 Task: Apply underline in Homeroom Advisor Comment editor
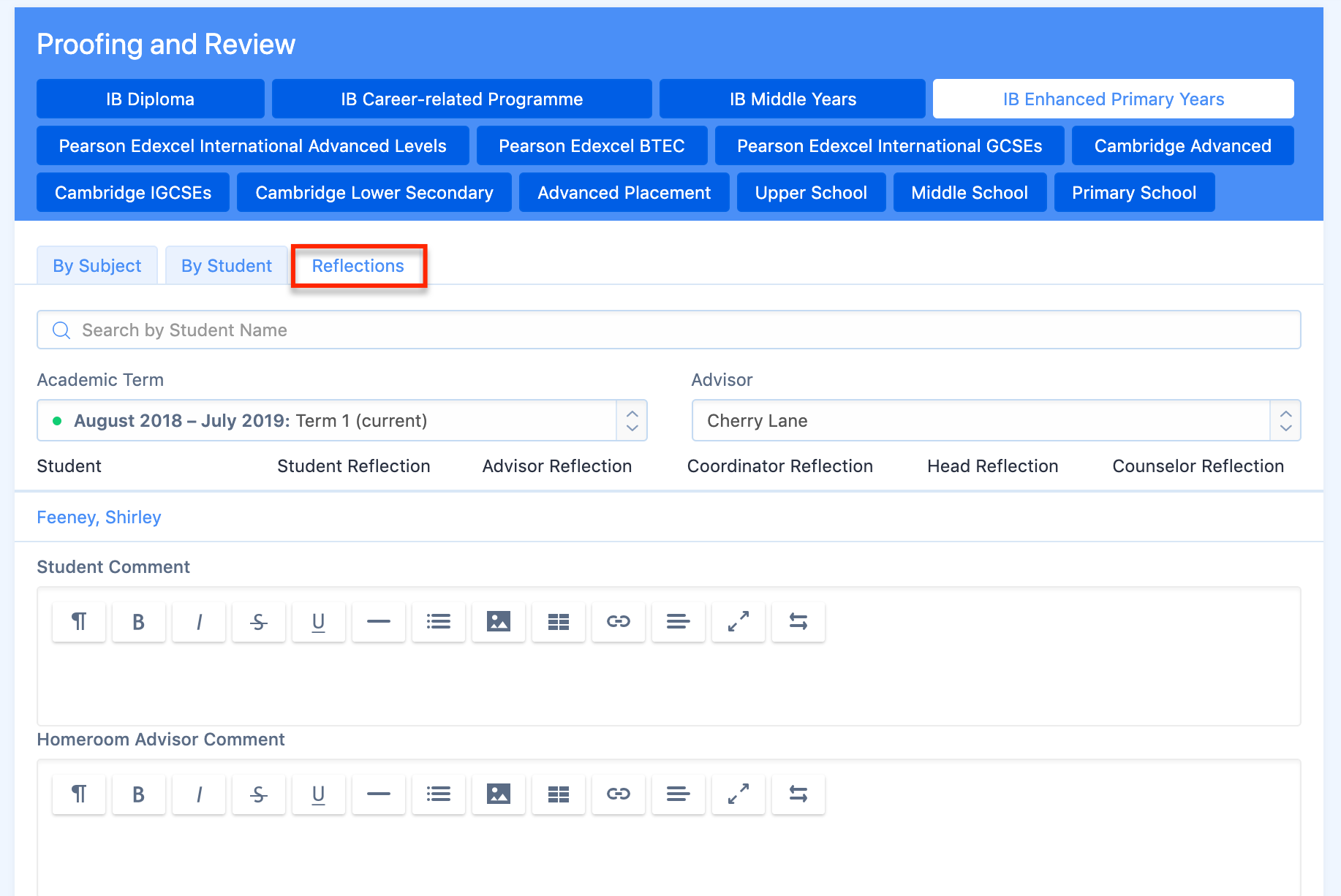click(x=319, y=794)
